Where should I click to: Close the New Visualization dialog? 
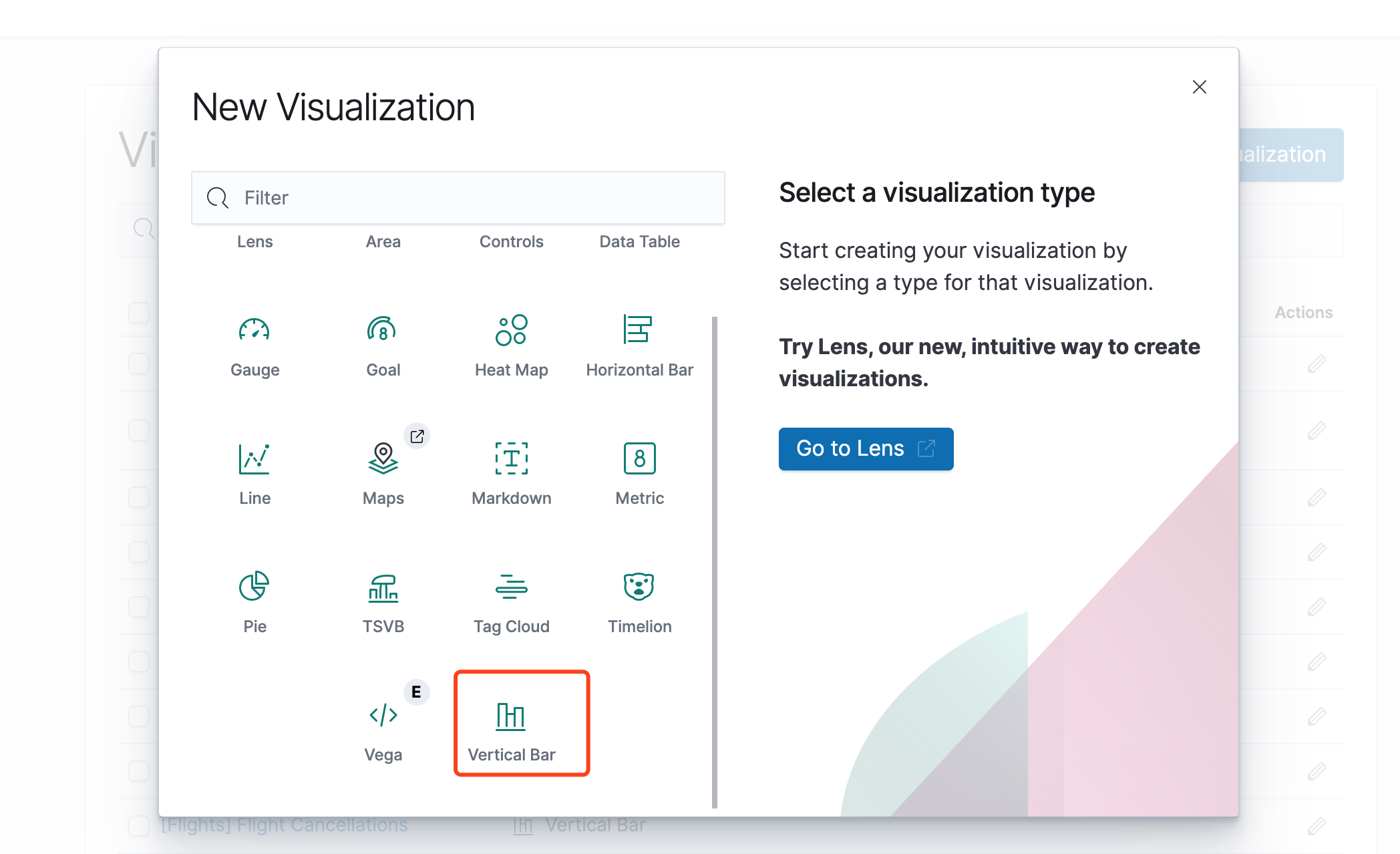pos(1199,87)
